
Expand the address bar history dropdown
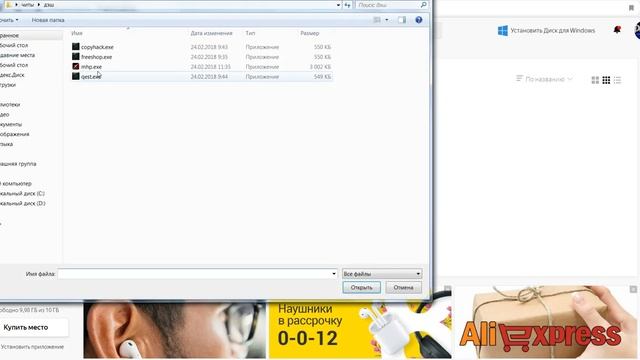pos(338,5)
